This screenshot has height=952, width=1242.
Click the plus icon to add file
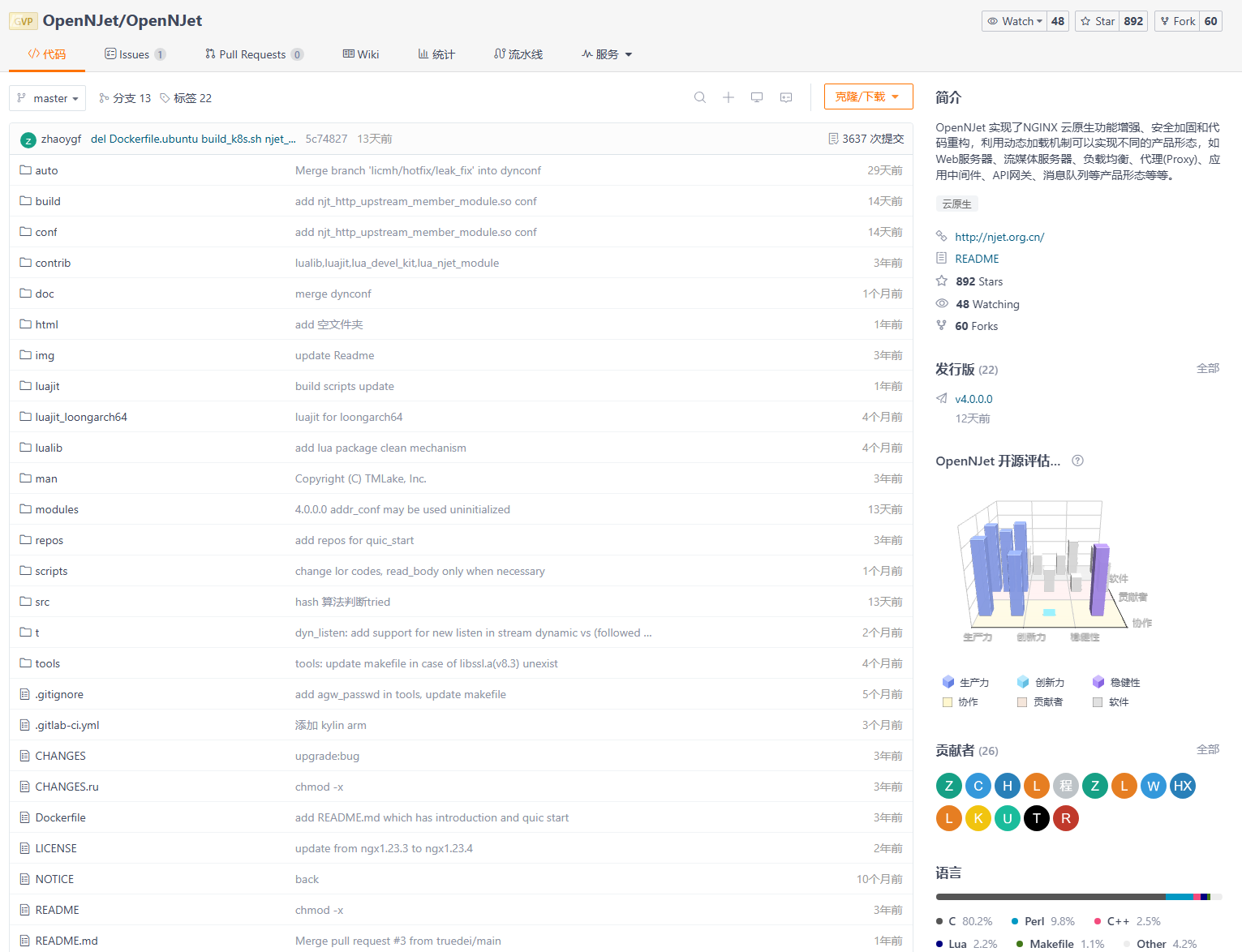728,97
